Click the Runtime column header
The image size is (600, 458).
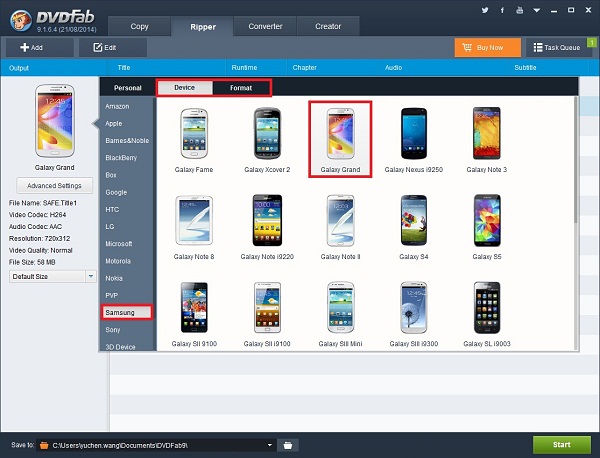(244, 68)
